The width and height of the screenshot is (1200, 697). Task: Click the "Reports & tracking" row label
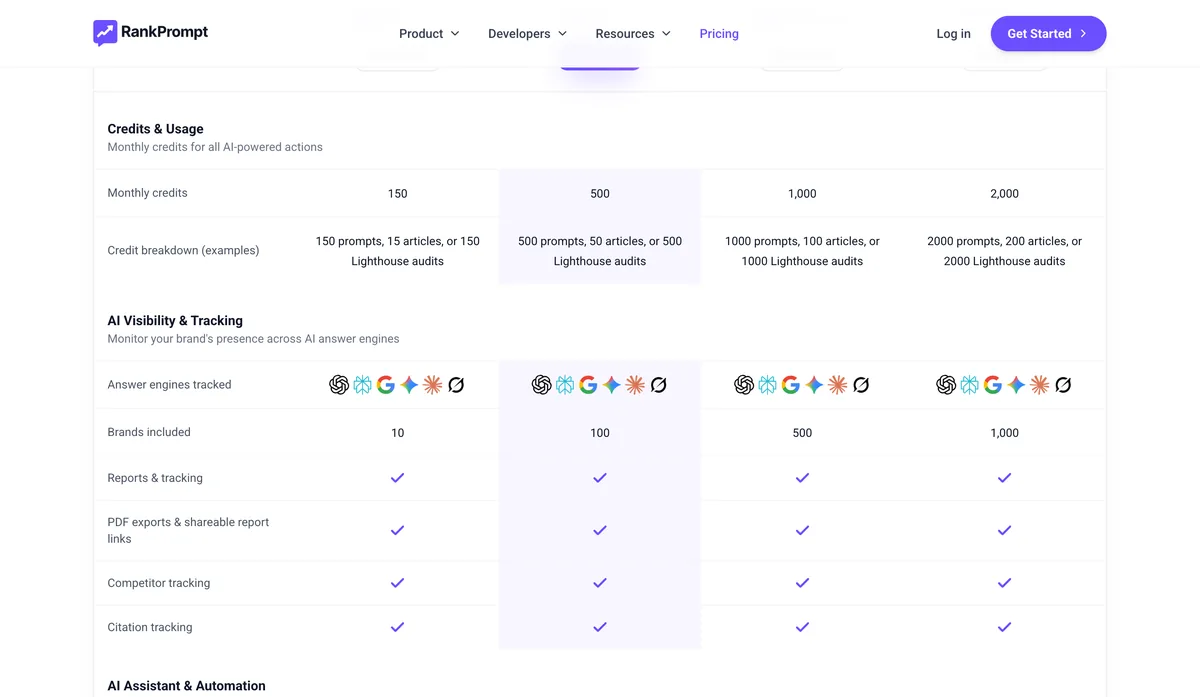pyautogui.click(x=155, y=478)
